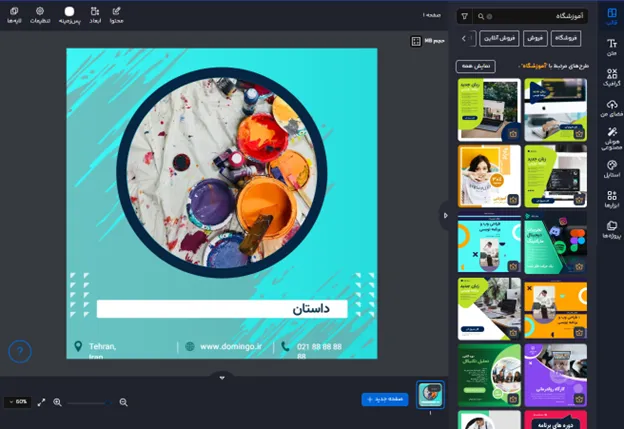The image size is (624, 429).
Task: Collapse the template panel with side arrow
Action: 445,214
